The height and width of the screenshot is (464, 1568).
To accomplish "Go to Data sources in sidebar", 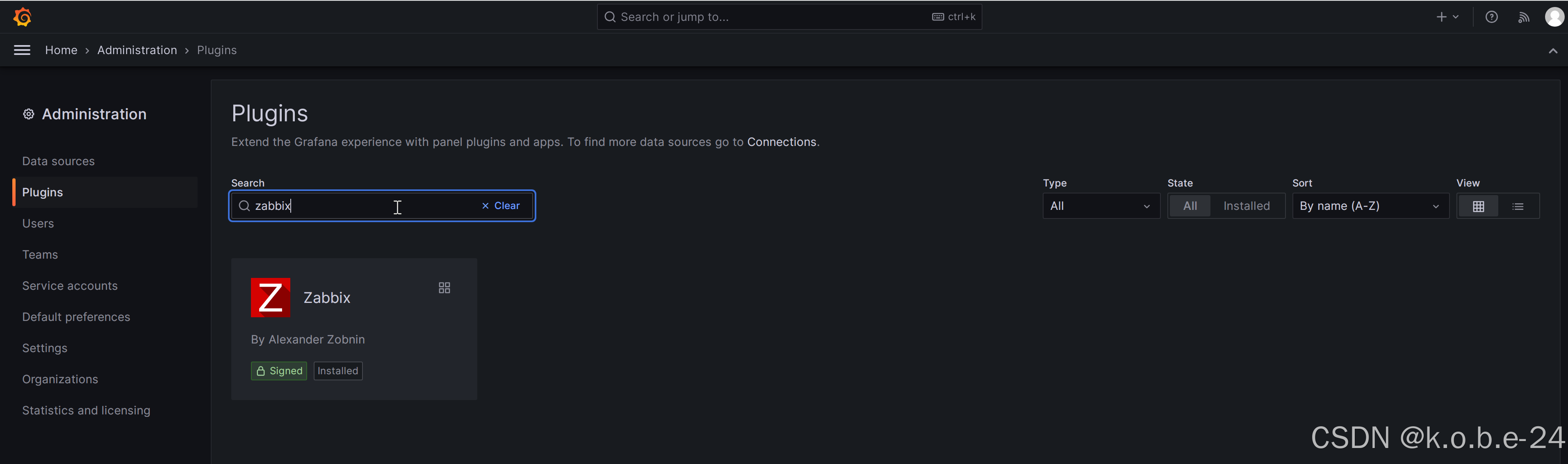I will pos(59,161).
